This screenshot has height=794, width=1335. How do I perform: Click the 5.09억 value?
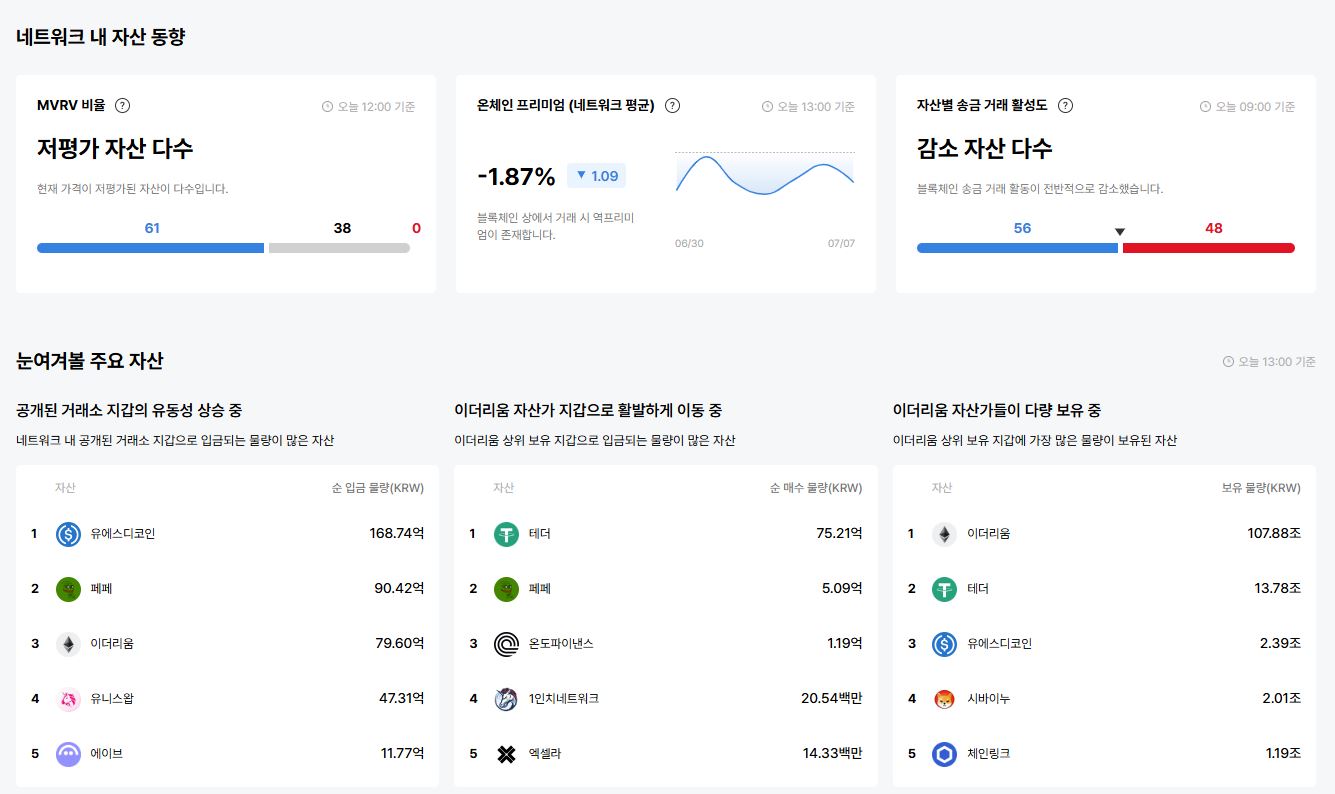pos(842,589)
